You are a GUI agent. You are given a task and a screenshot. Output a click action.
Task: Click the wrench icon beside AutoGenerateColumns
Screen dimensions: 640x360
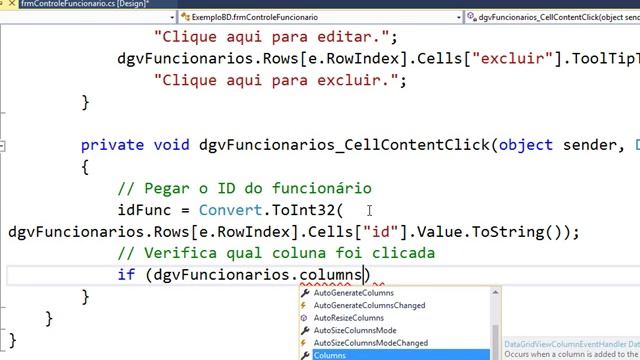pos(305,293)
